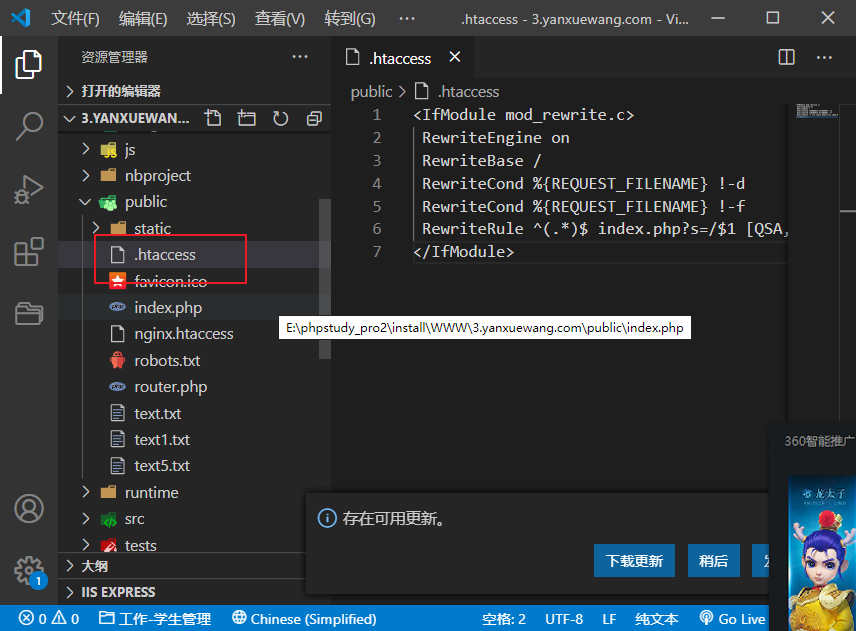Expand the 大纲 outline section
Image resolution: width=856 pixels, height=631 pixels.
[181, 566]
